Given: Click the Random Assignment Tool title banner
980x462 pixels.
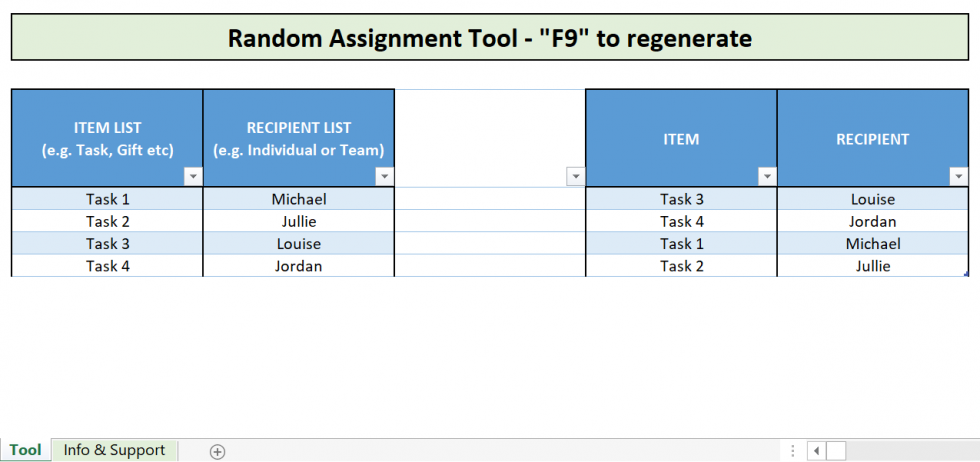Looking at the screenshot, I should tap(489, 38).
